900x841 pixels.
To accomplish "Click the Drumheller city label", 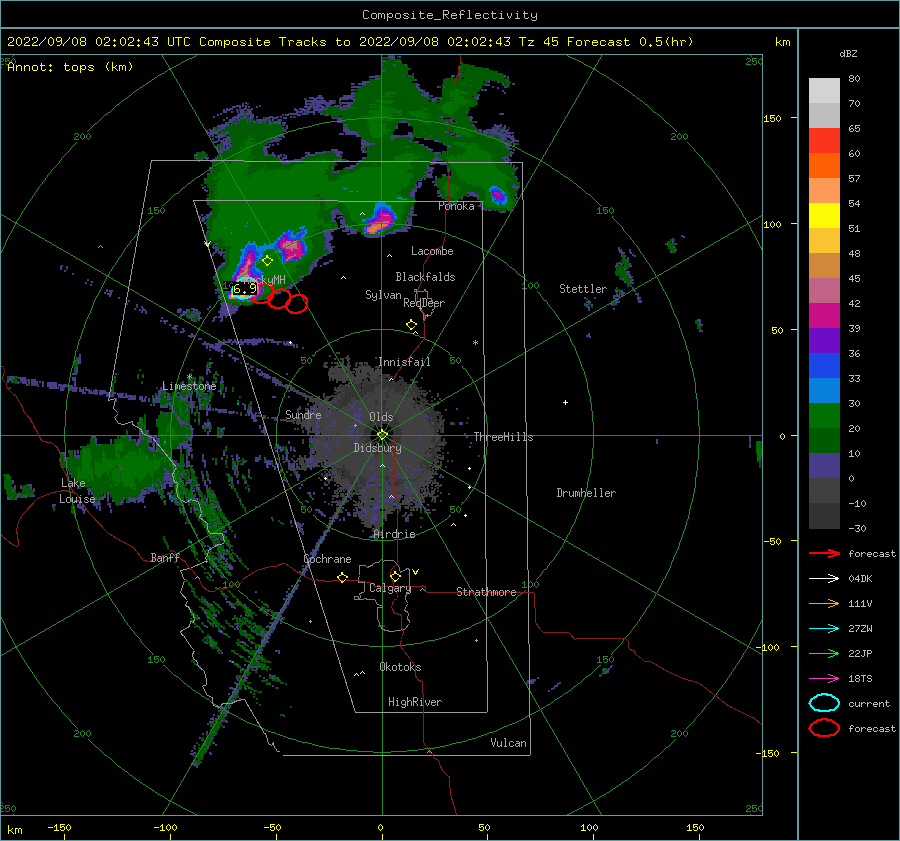I will 586,493.
